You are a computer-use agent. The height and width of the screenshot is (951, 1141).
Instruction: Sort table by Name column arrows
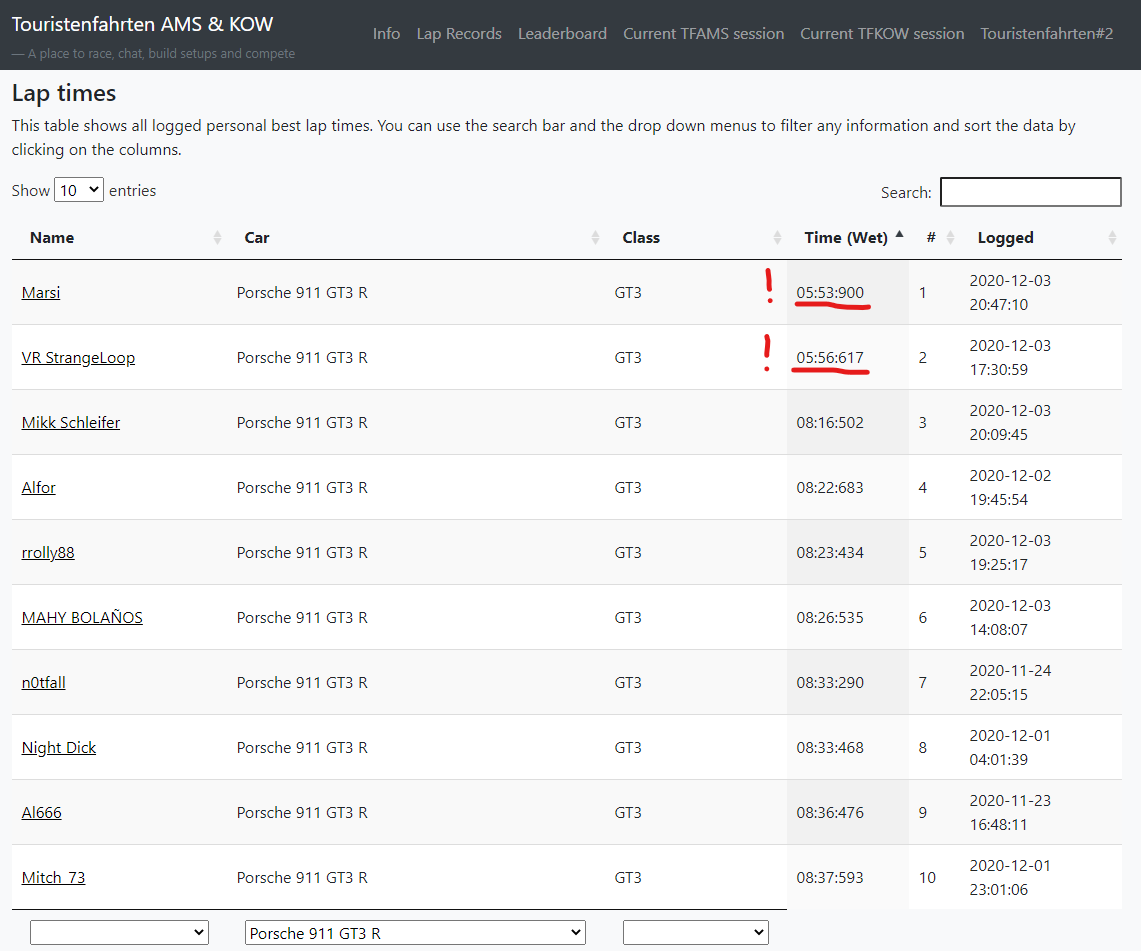[x=218, y=238]
